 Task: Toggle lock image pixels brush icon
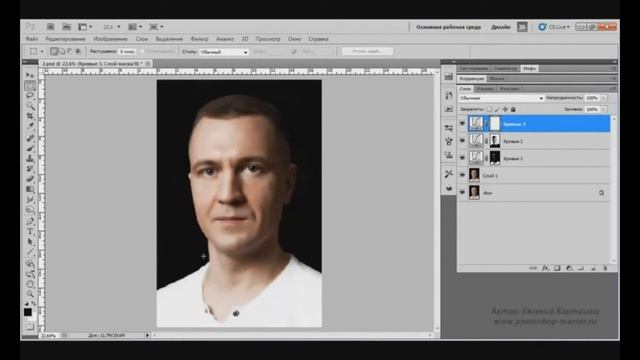(x=497, y=109)
